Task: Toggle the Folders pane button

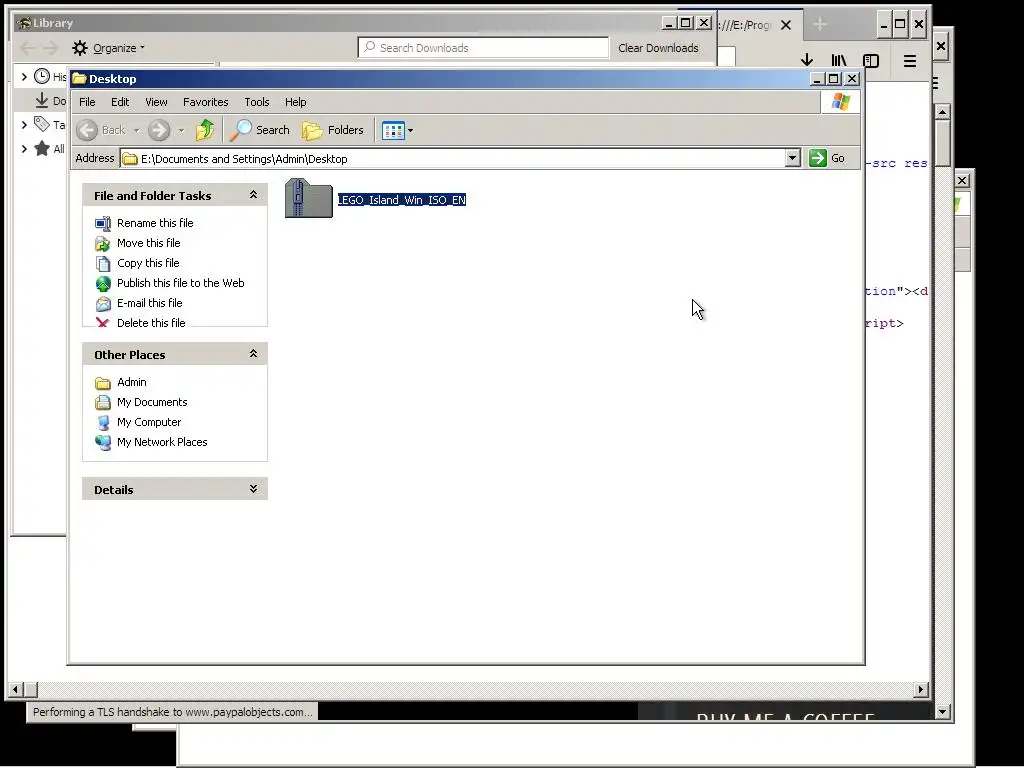Action: pyautogui.click(x=332, y=130)
